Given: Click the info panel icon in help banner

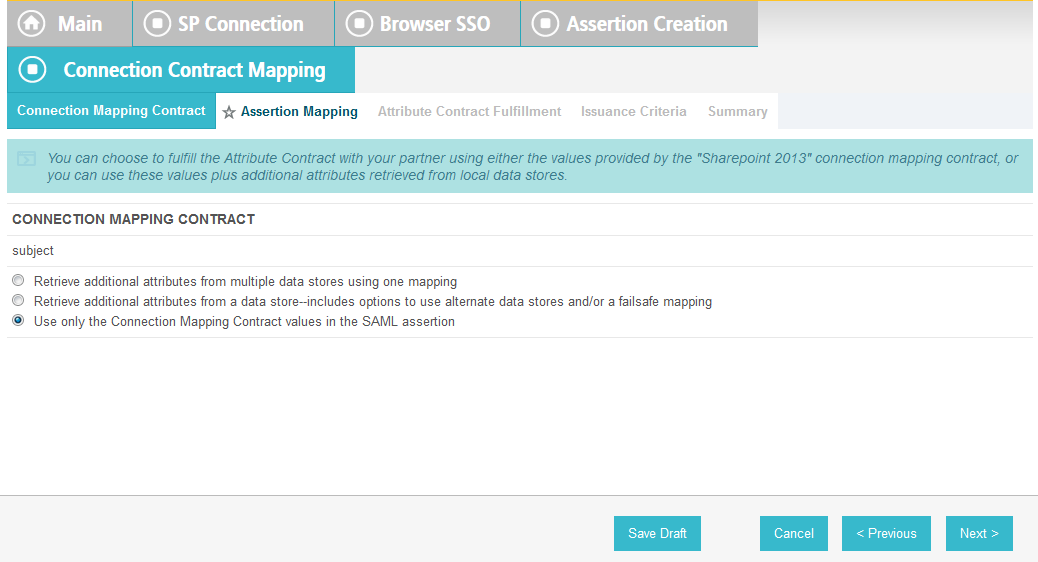Looking at the screenshot, I should click(x=26, y=159).
